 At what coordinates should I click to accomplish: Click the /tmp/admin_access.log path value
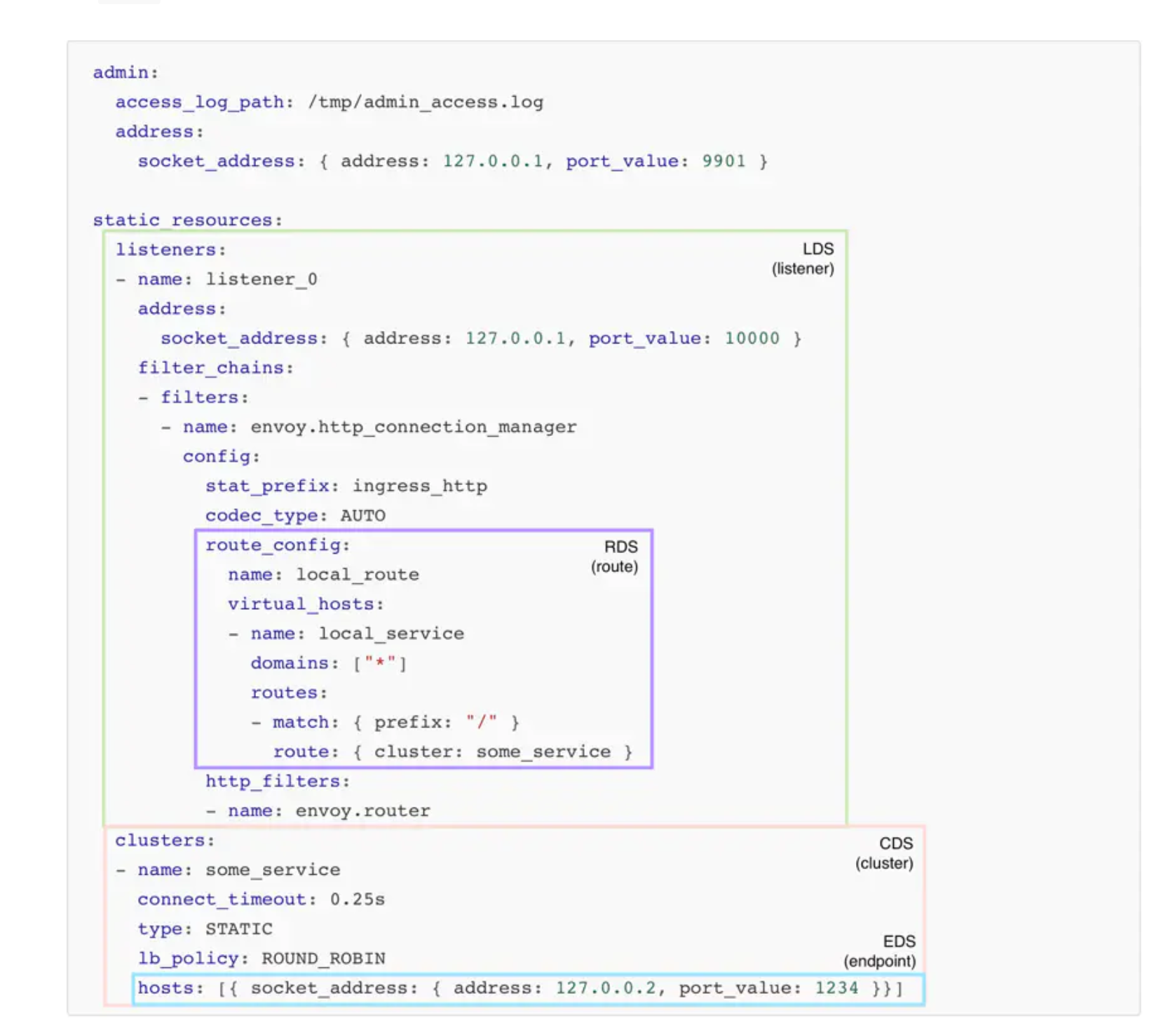coord(425,102)
